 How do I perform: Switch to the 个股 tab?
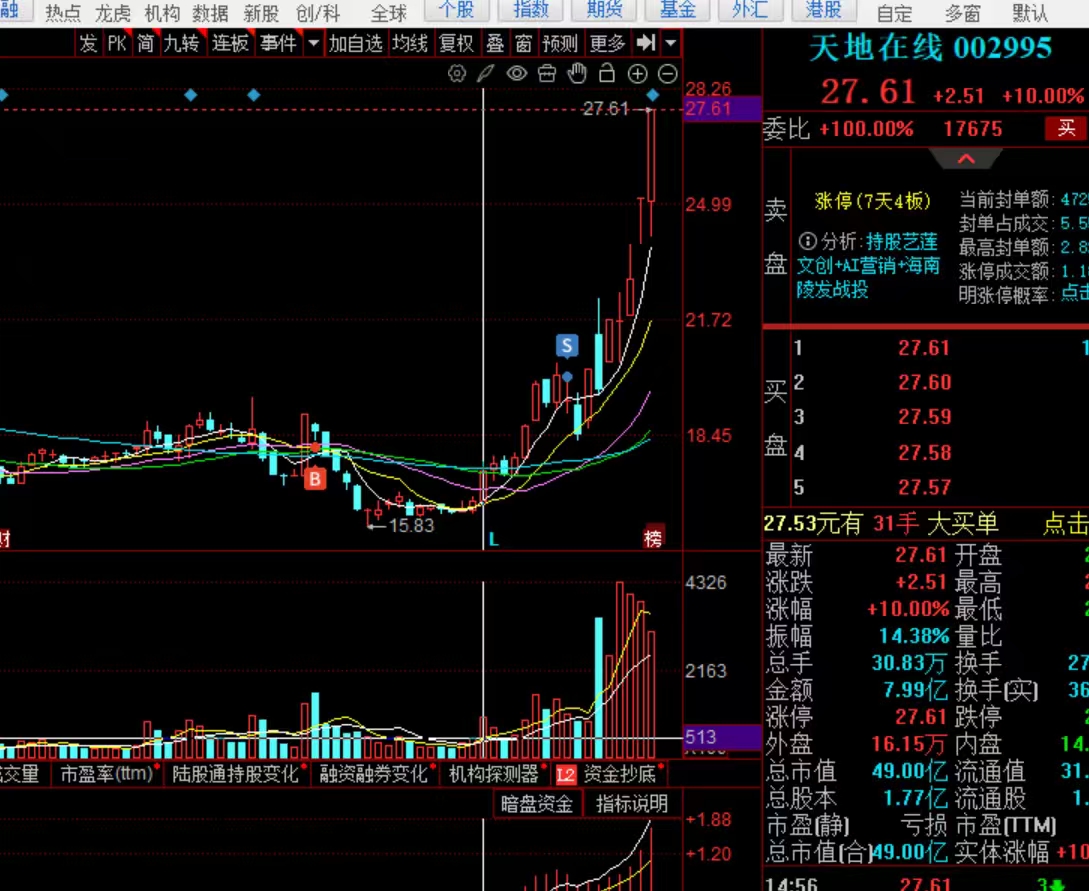point(457,10)
